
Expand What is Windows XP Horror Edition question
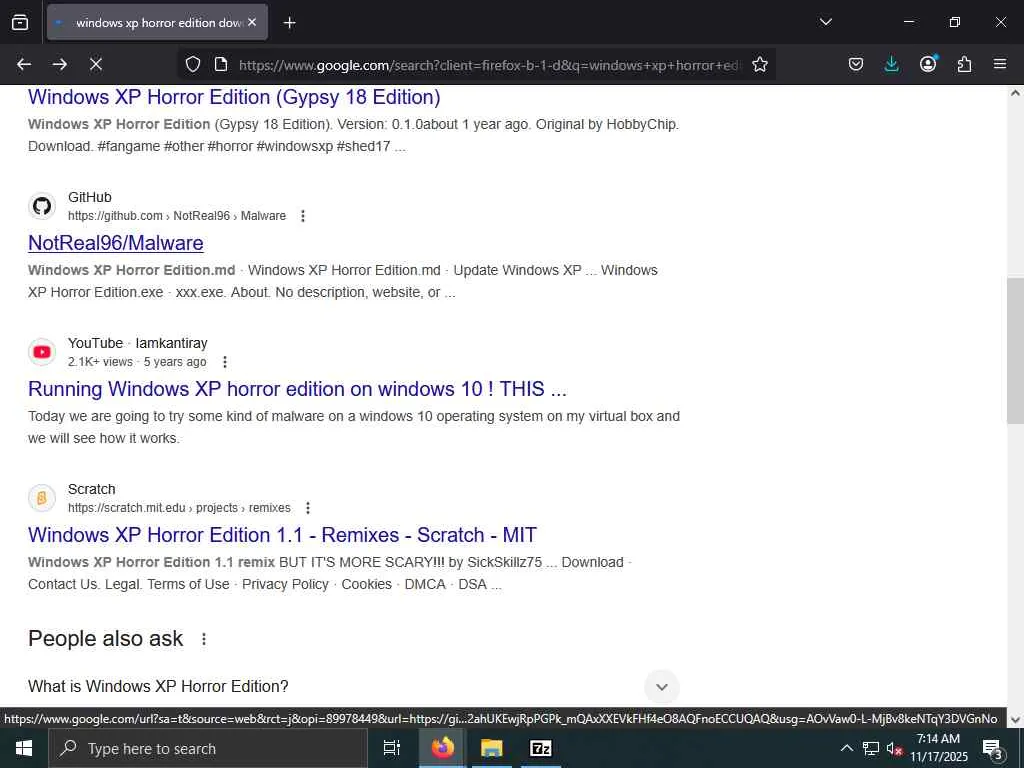click(662, 687)
